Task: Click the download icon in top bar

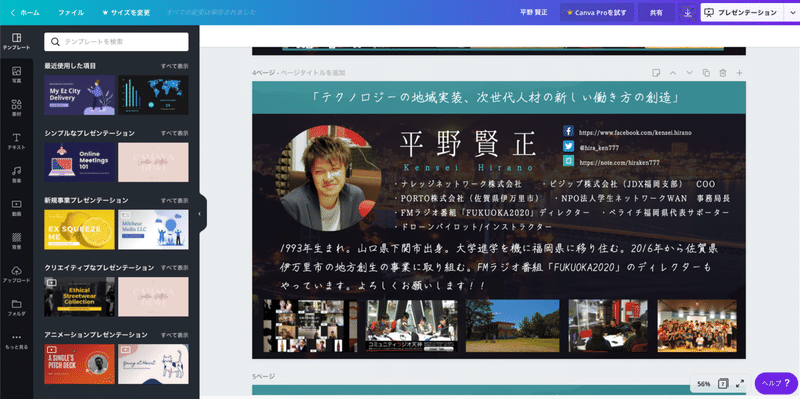Action: coord(687,13)
